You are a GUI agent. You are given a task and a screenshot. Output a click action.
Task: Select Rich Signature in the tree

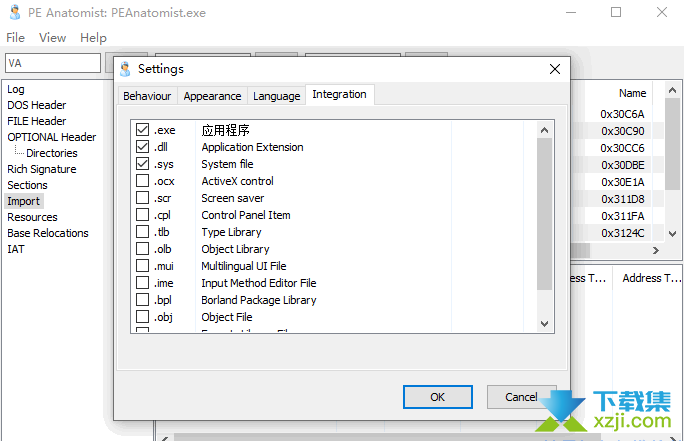[42, 169]
